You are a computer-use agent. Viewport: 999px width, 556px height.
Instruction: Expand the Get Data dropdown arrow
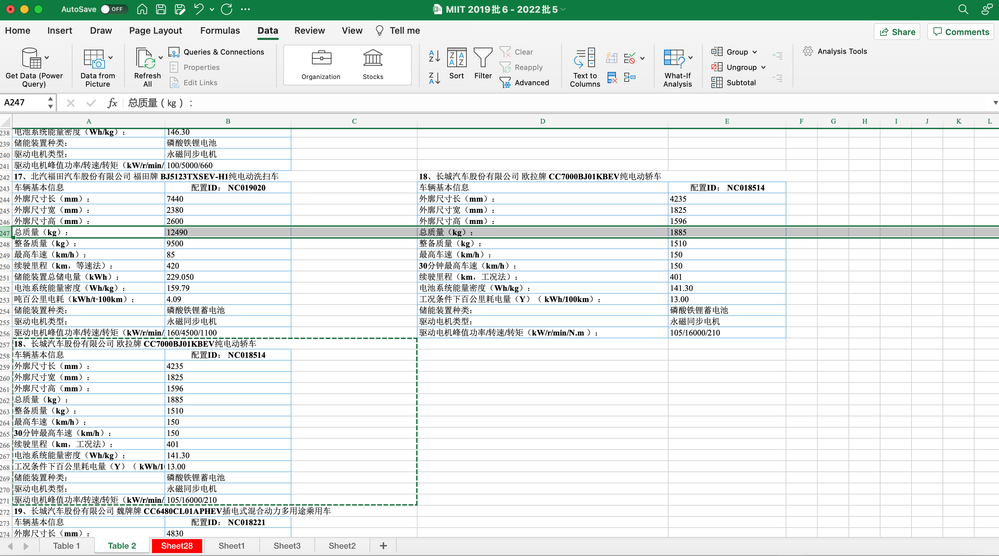47,58
